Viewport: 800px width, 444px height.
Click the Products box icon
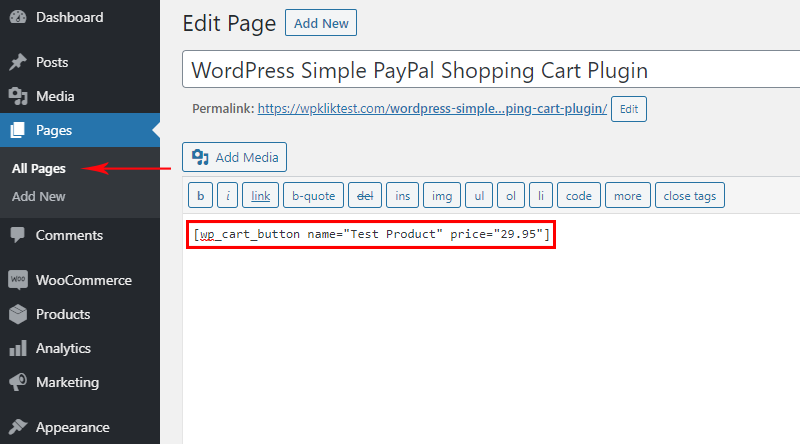18,314
